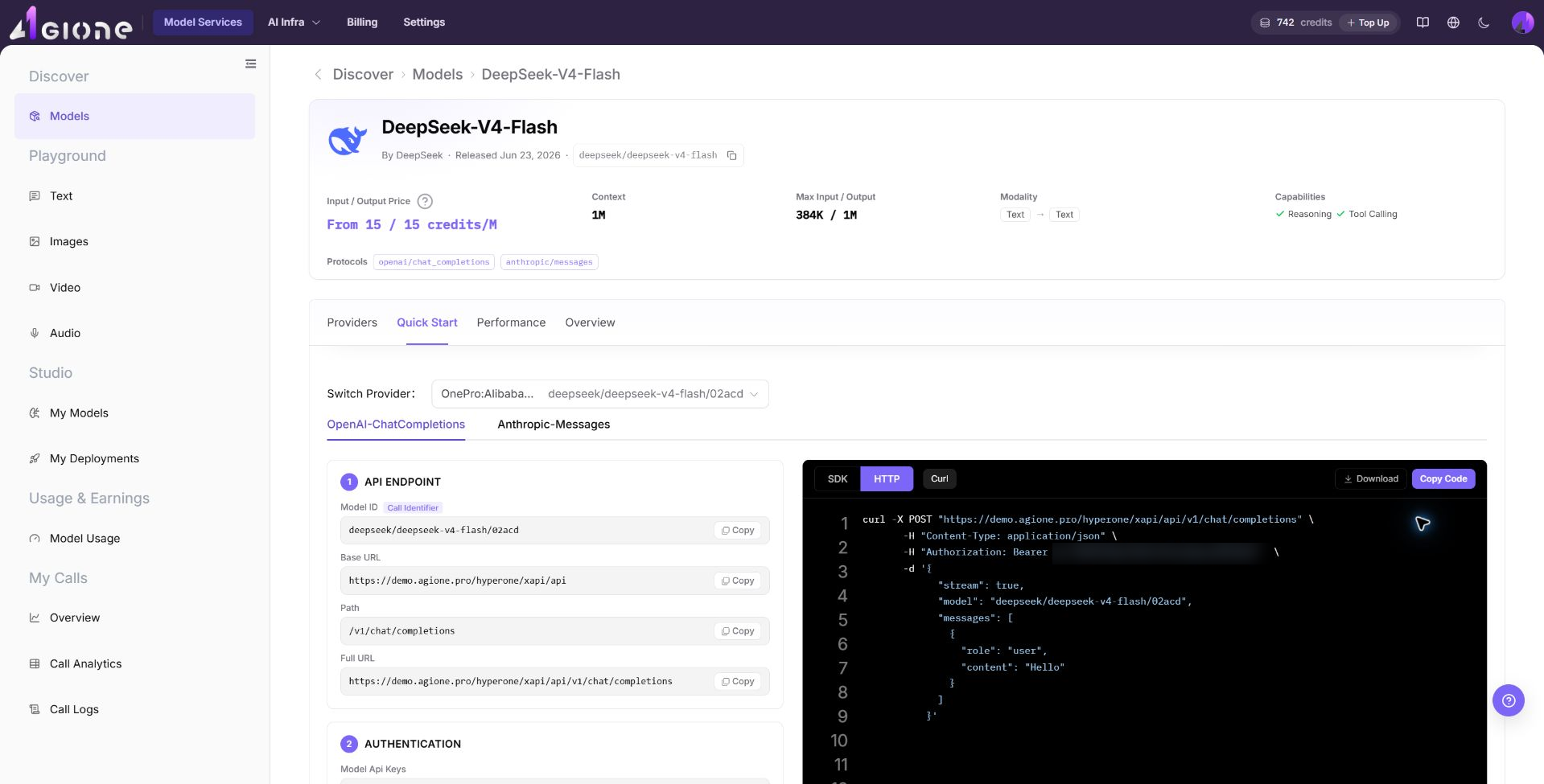Switch code view to SDK
The width and height of the screenshot is (1544, 784).
838,479
